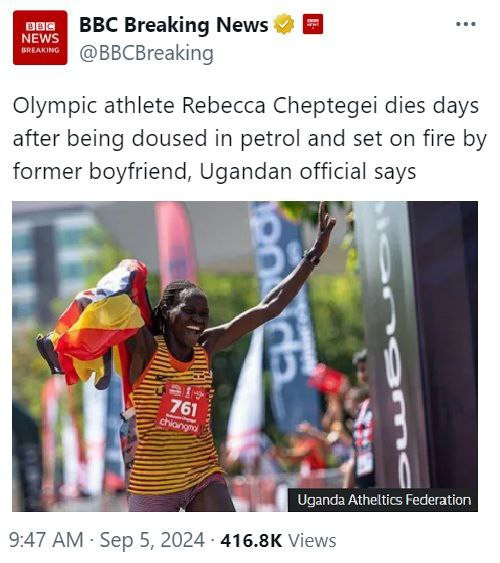The height and width of the screenshot is (563, 500).
Task: Open the attached photo of the runner
Action: [x=245, y=356]
